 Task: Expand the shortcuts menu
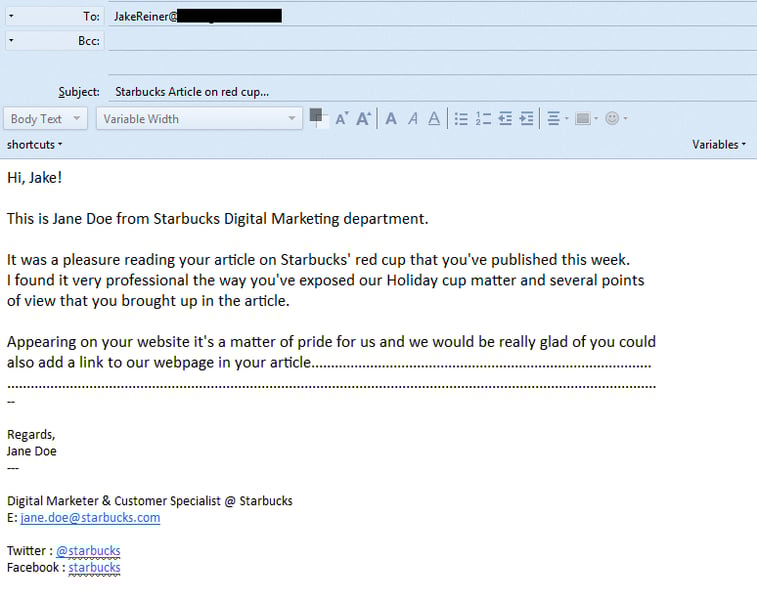point(34,145)
